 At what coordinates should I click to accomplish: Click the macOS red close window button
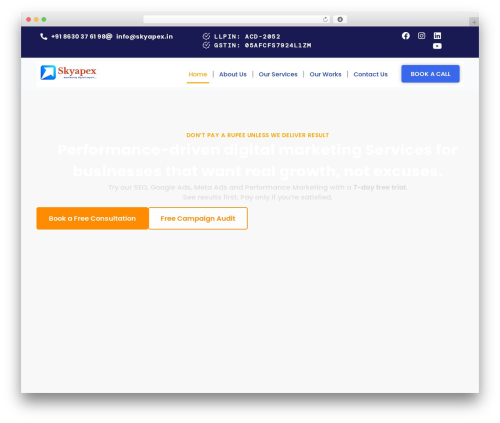29,19
